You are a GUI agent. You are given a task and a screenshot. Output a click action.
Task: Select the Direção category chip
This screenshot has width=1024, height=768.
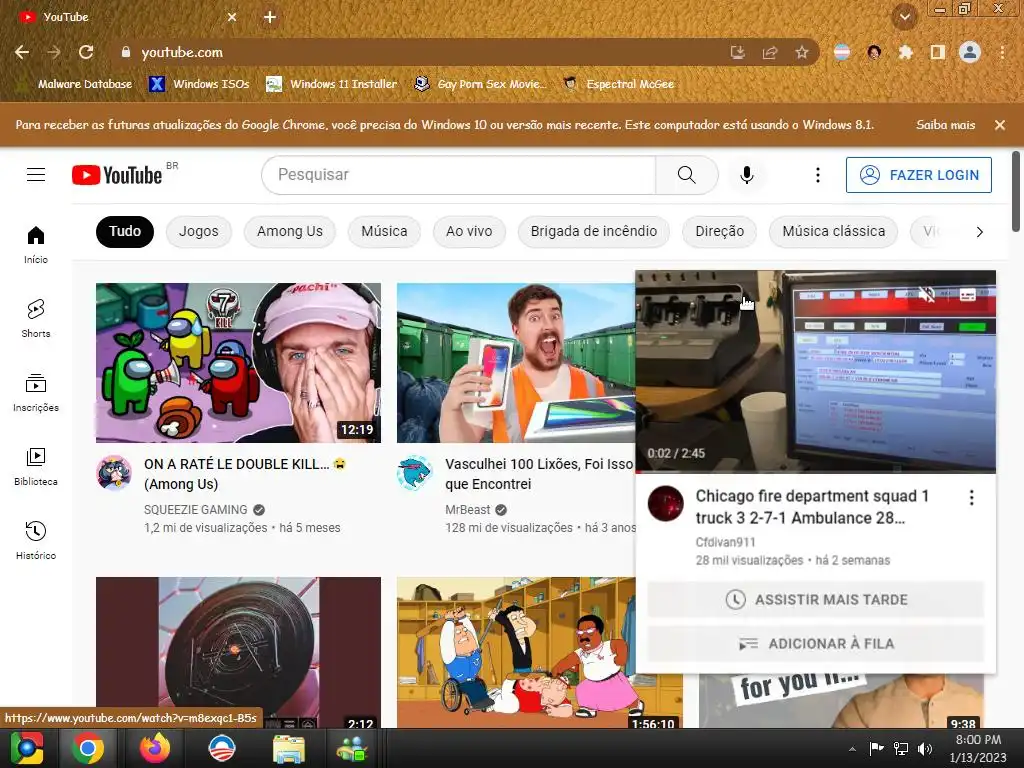[720, 231]
